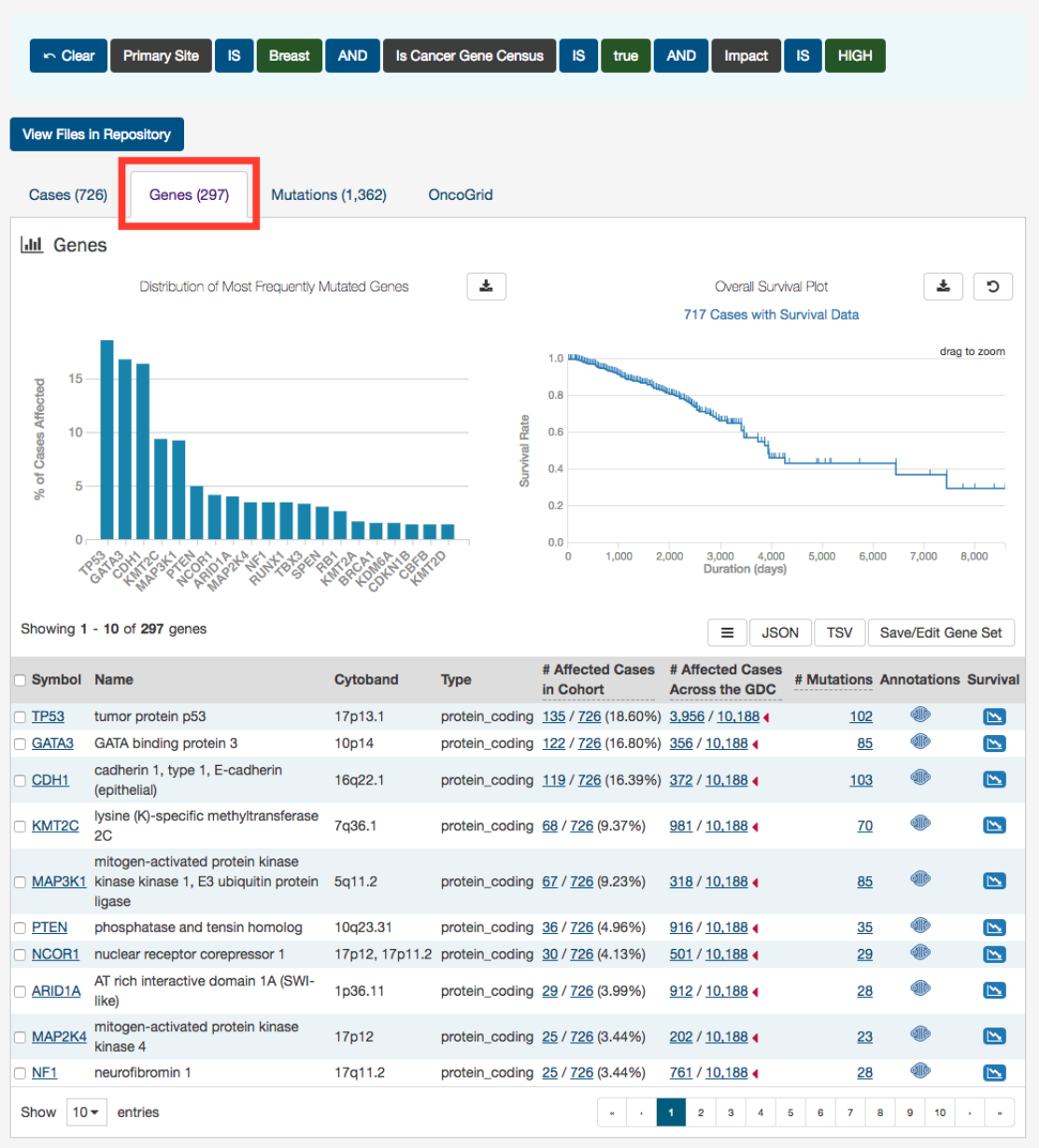The width and height of the screenshot is (1039, 1148).
Task: Click the NF1 annotations icon
Action: pos(920,1070)
